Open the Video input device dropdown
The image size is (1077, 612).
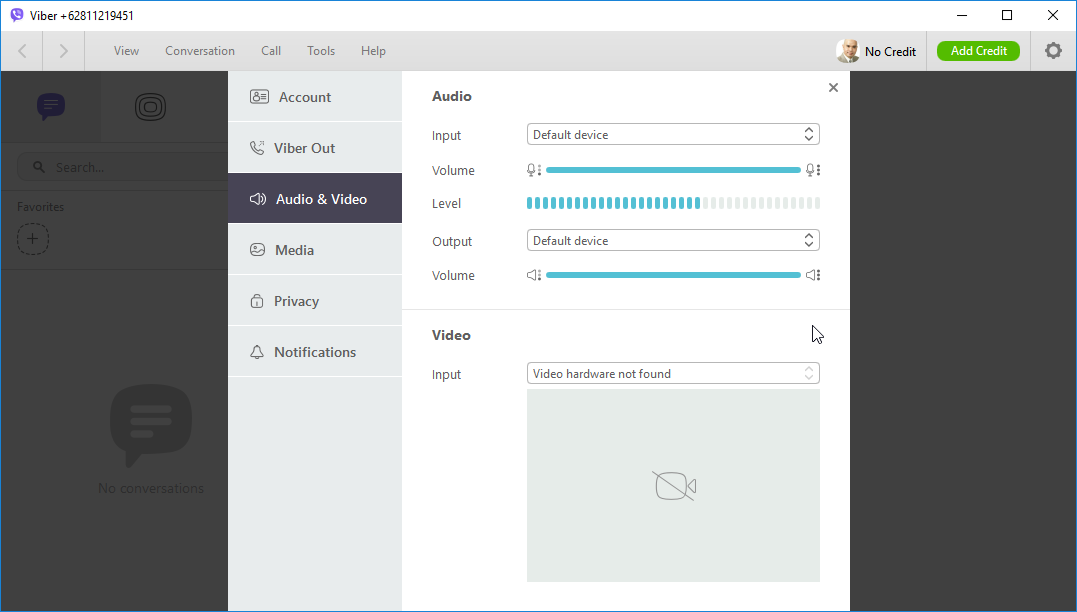[673, 374]
